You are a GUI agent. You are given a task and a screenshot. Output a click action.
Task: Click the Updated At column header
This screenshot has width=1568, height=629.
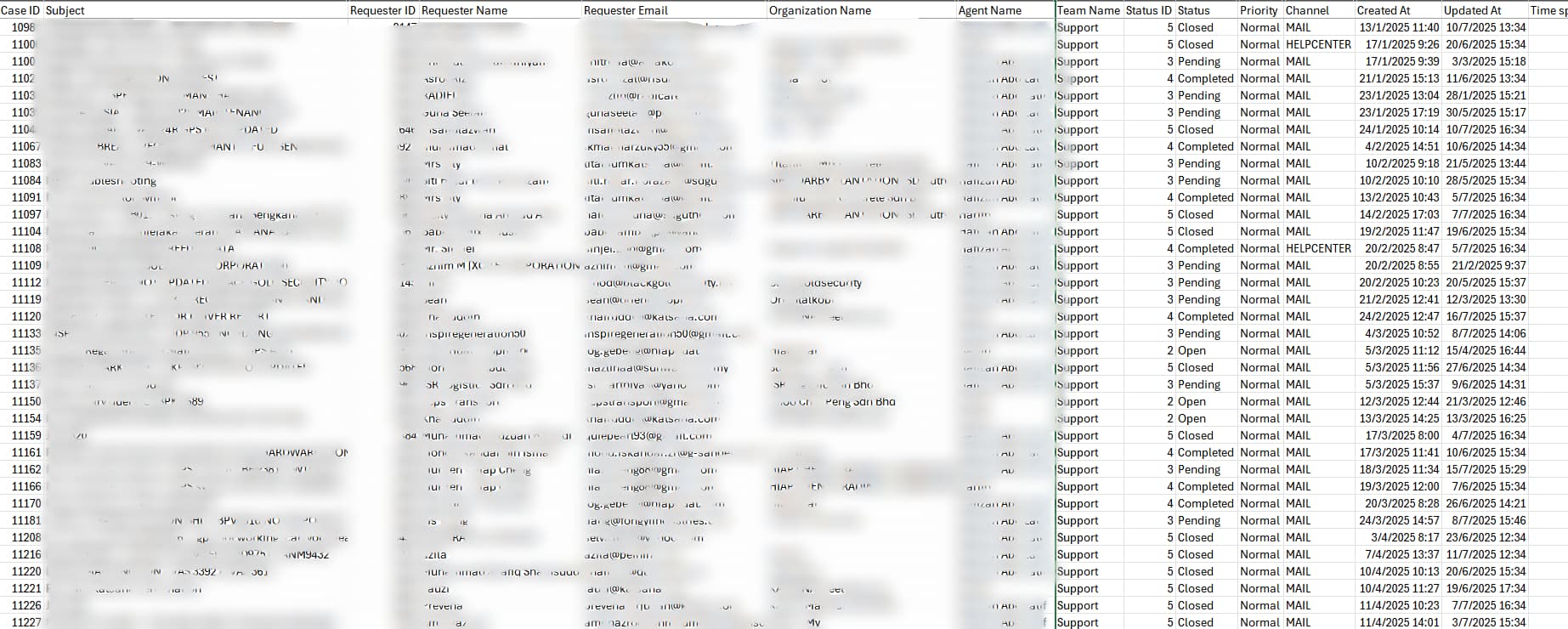(1472, 10)
